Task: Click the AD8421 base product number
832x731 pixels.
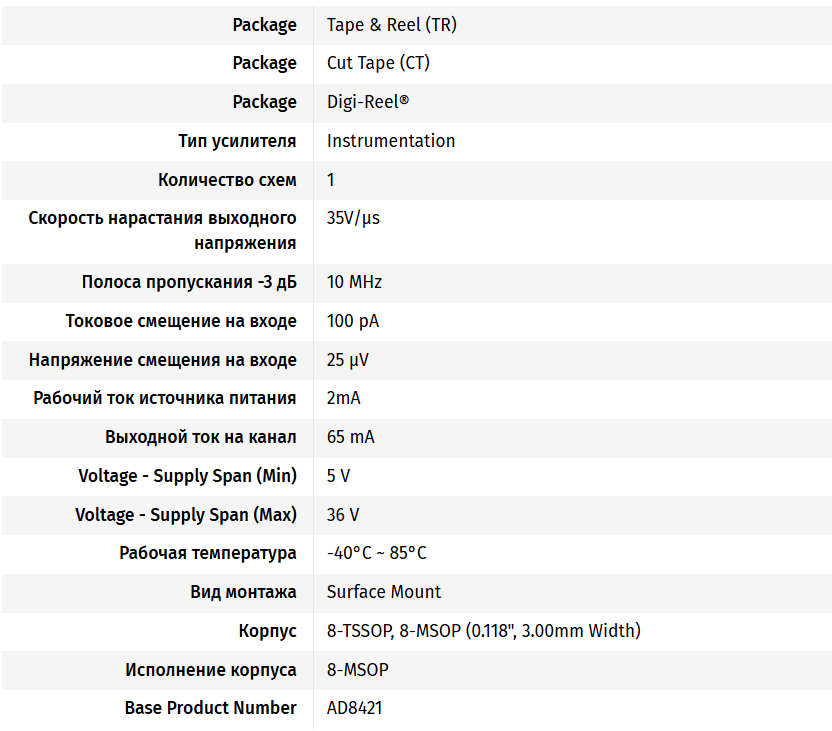Action: (x=354, y=708)
